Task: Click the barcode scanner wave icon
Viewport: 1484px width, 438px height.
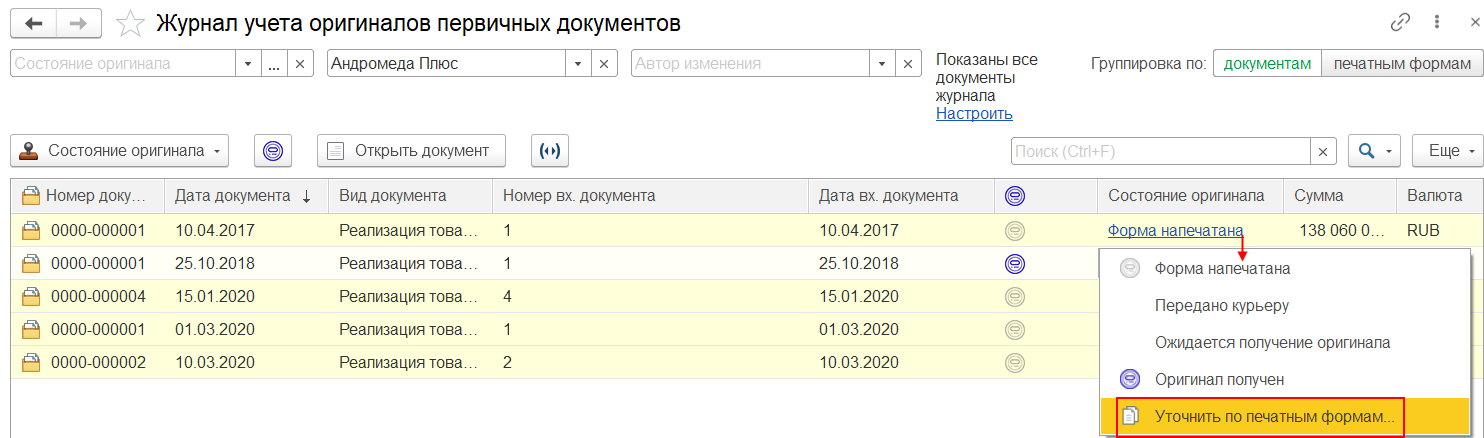Action: coord(549,151)
